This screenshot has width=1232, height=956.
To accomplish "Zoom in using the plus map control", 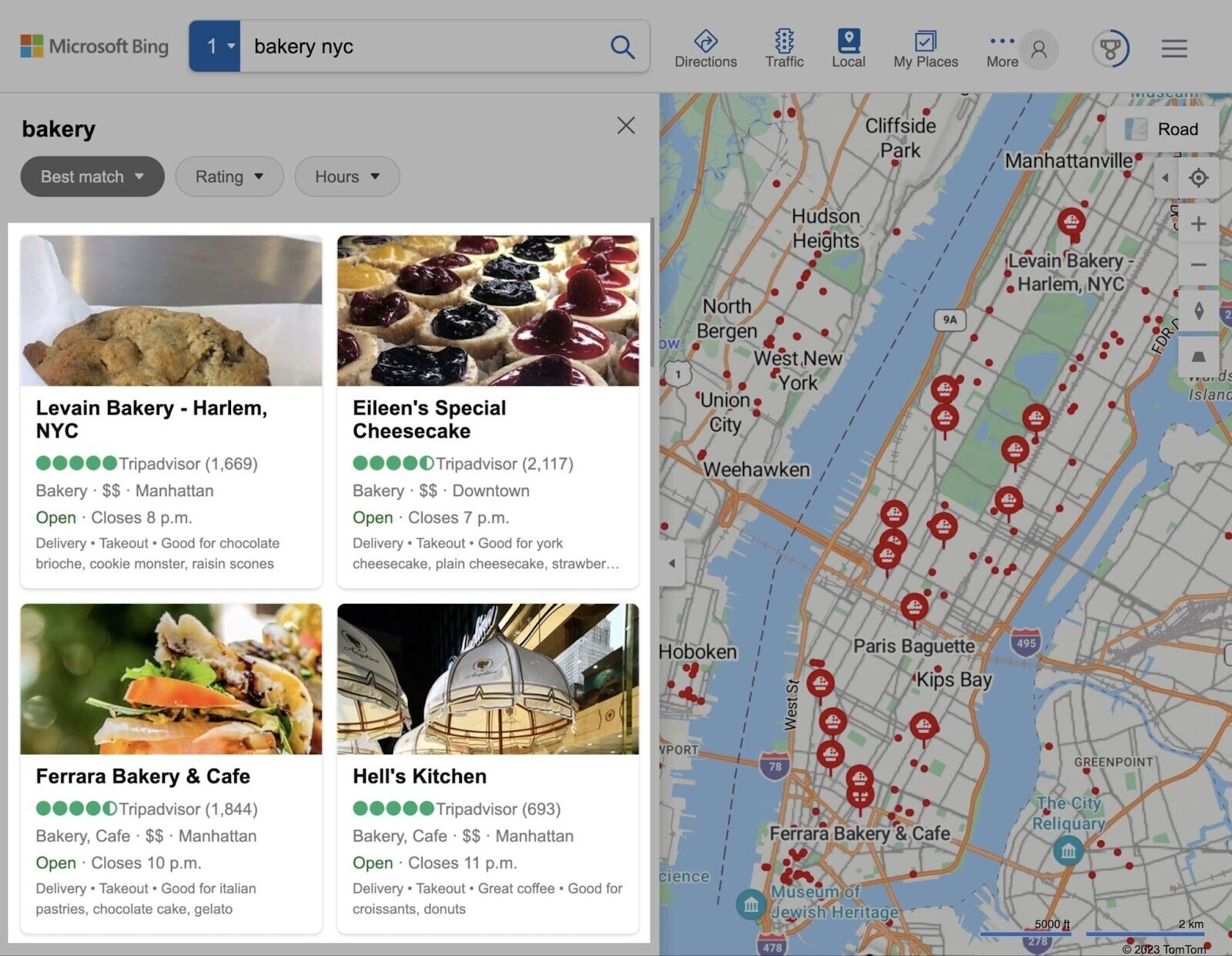I will pos(1199,224).
